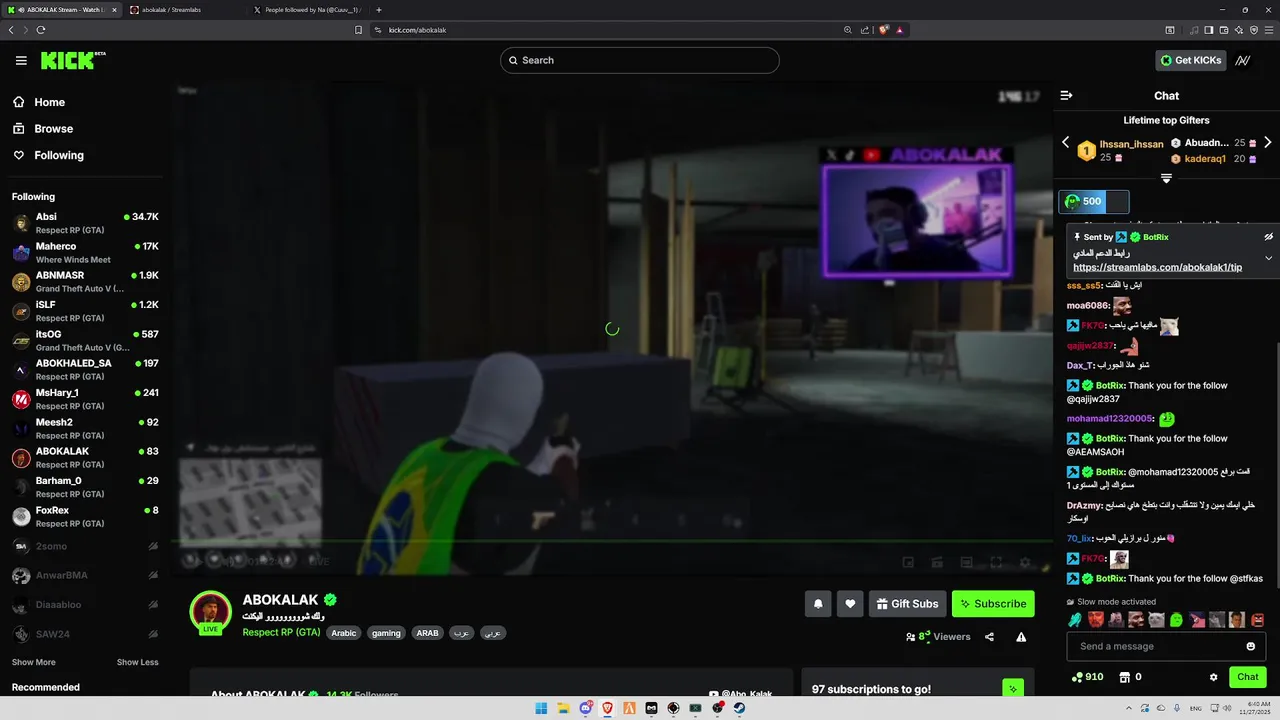The width and height of the screenshot is (1280, 720).
Task: Open a new browser tab
Action: [378, 9]
